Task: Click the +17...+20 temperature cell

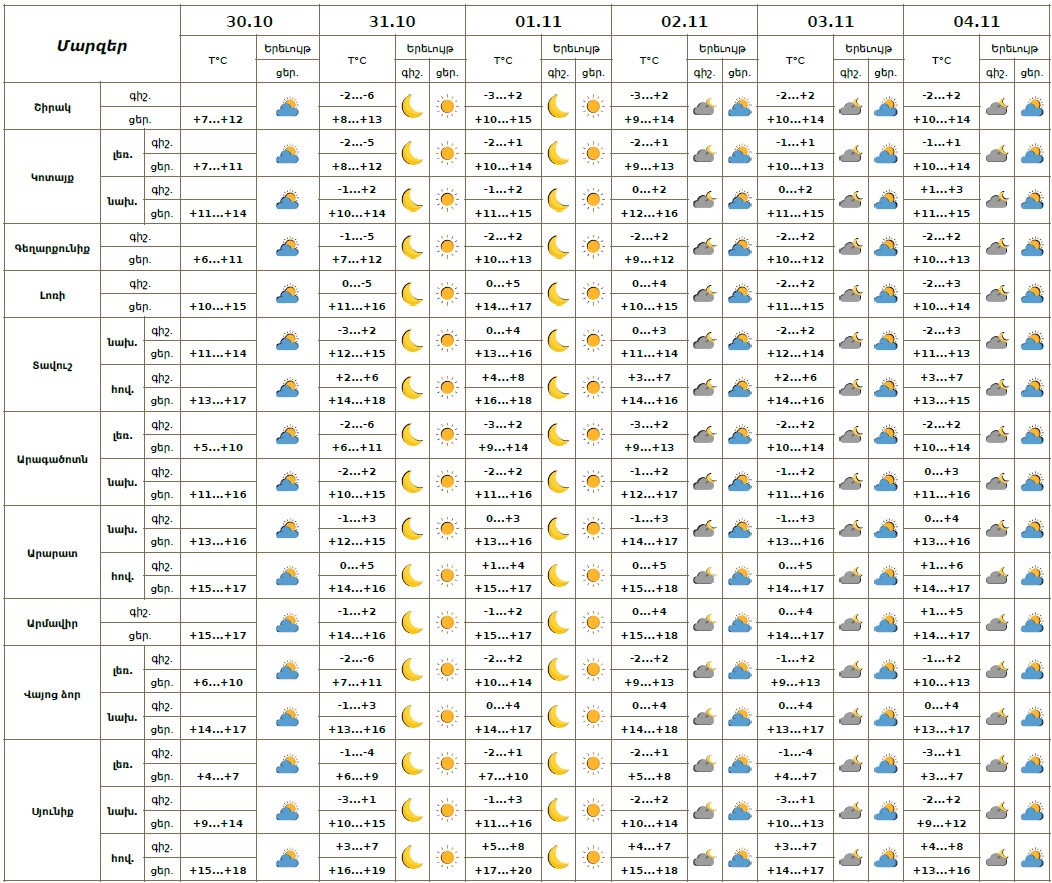Action: (505, 870)
